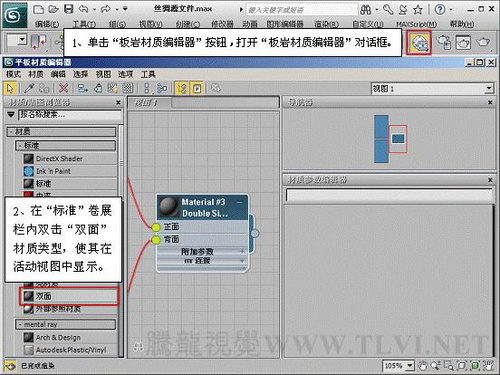Collapse the Standard (标准) rollout
Screen dimensions: 500x375
click(x=66, y=145)
